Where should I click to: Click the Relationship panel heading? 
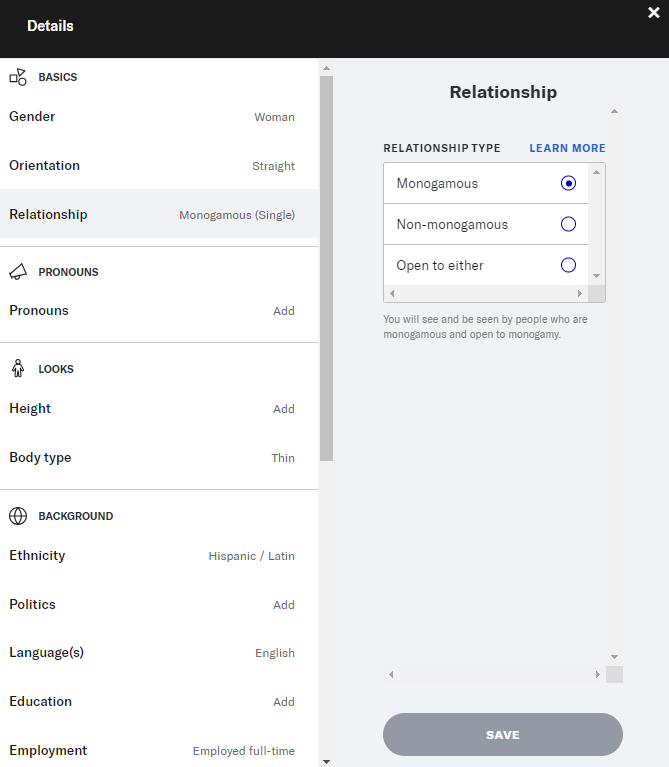point(503,92)
